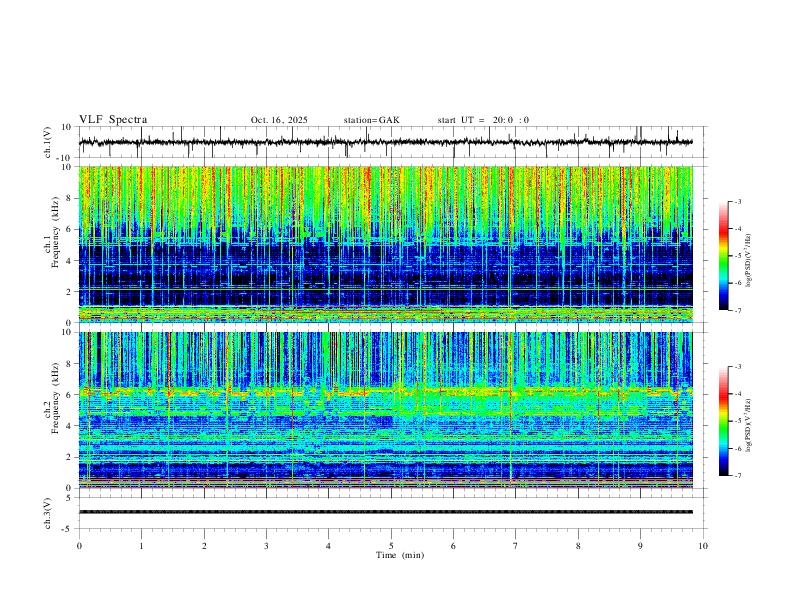Click the "-3" label on ch.1 color bar
This screenshot has height=612, width=792.
pos(737,201)
